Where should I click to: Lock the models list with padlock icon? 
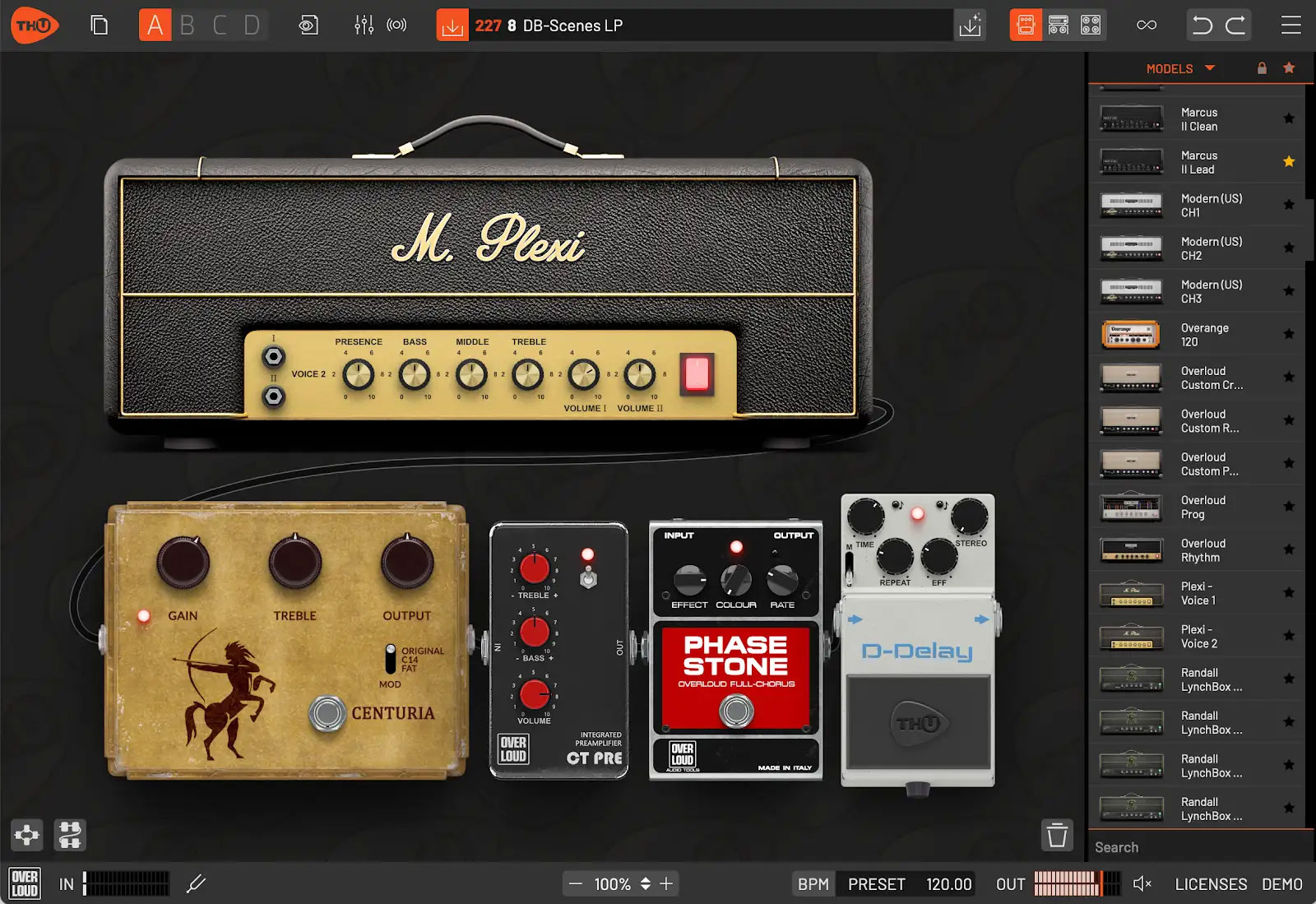[x=1262, y=68]
